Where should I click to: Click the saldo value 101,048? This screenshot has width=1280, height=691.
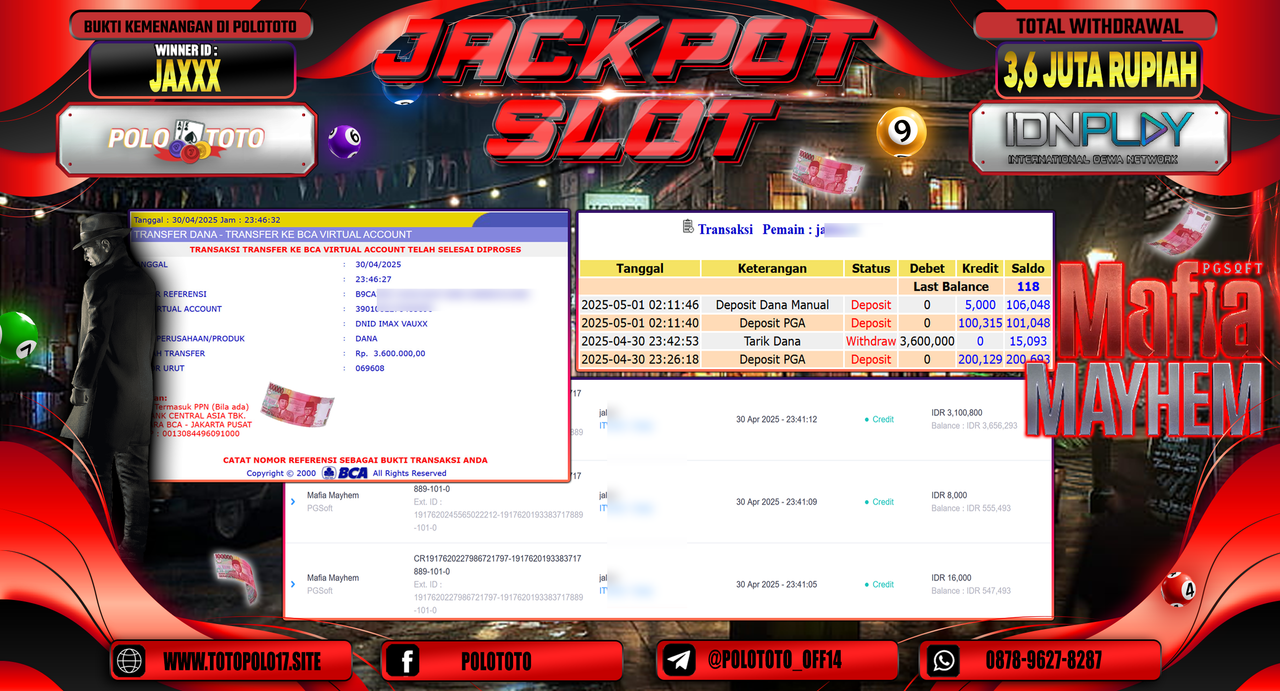click(x=1028, y=323)
